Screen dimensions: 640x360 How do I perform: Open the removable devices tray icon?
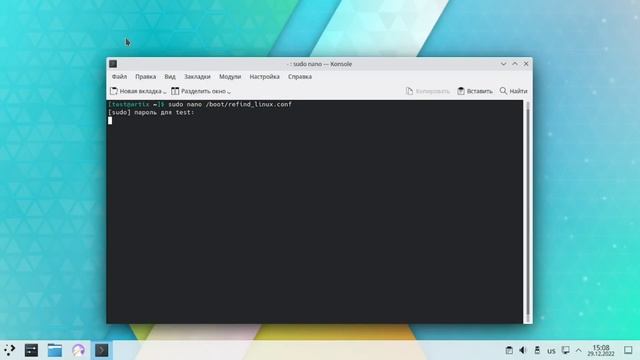point(537,350)
